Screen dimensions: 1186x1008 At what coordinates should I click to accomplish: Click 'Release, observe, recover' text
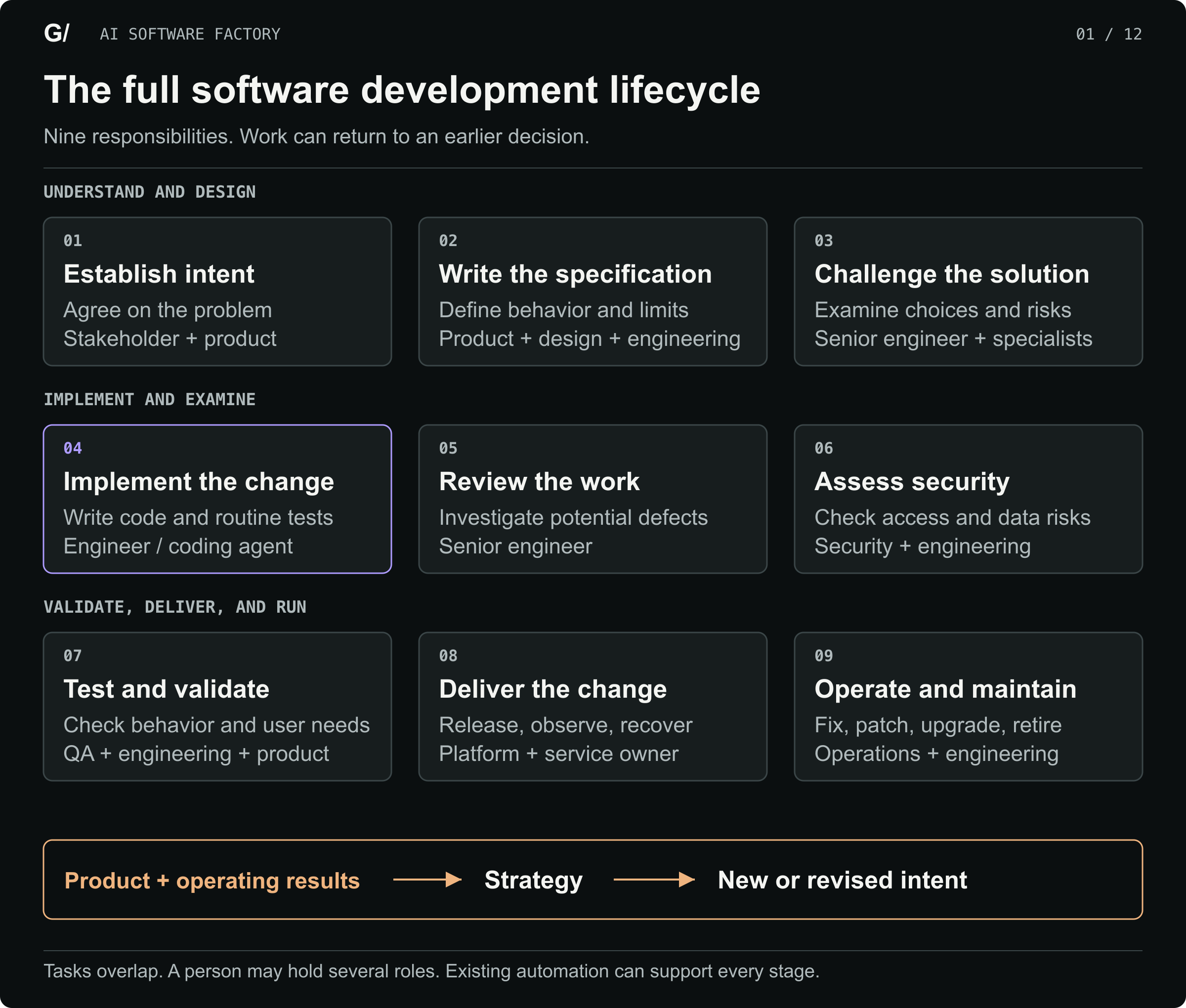[565, 725]
